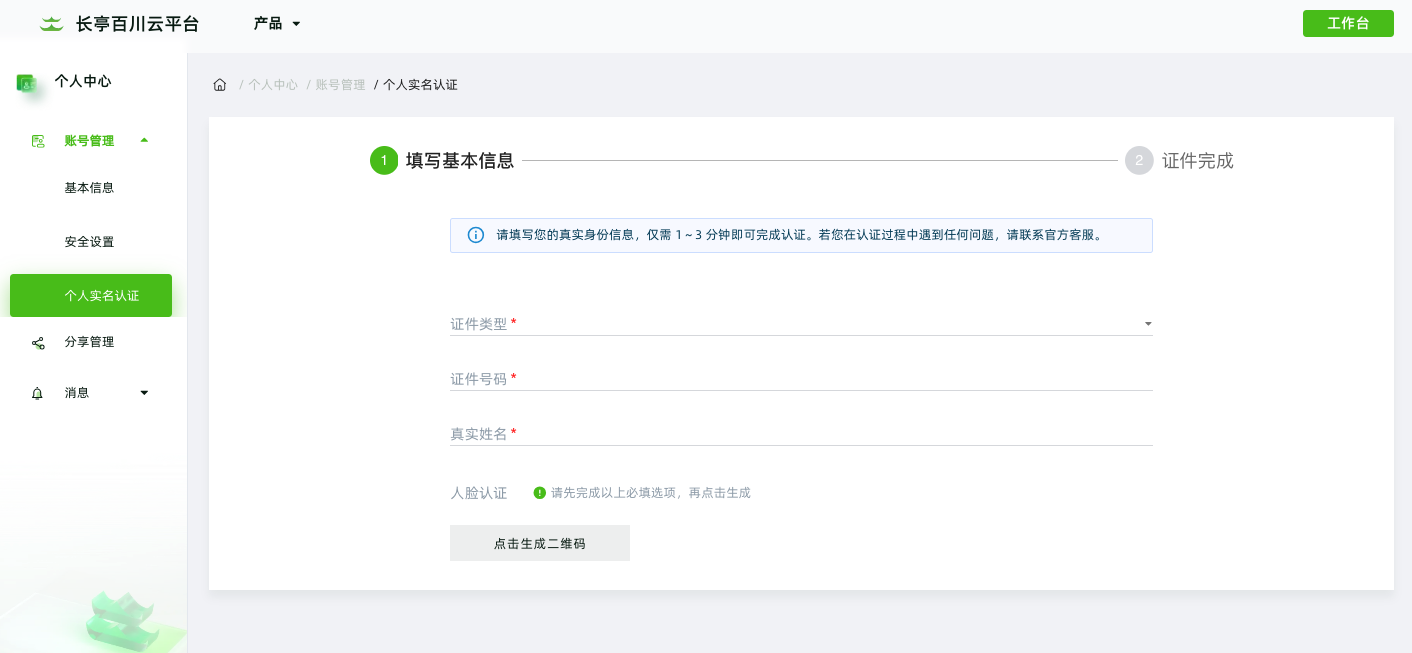Open 个人中心 from the breadcrumb

(x=273, y=85)
